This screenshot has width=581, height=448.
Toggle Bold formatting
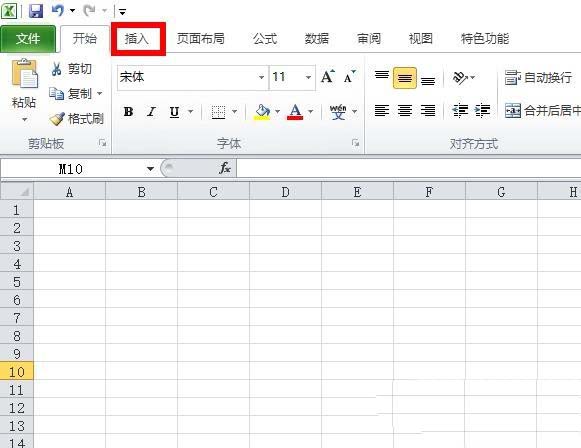pos(129,112)
